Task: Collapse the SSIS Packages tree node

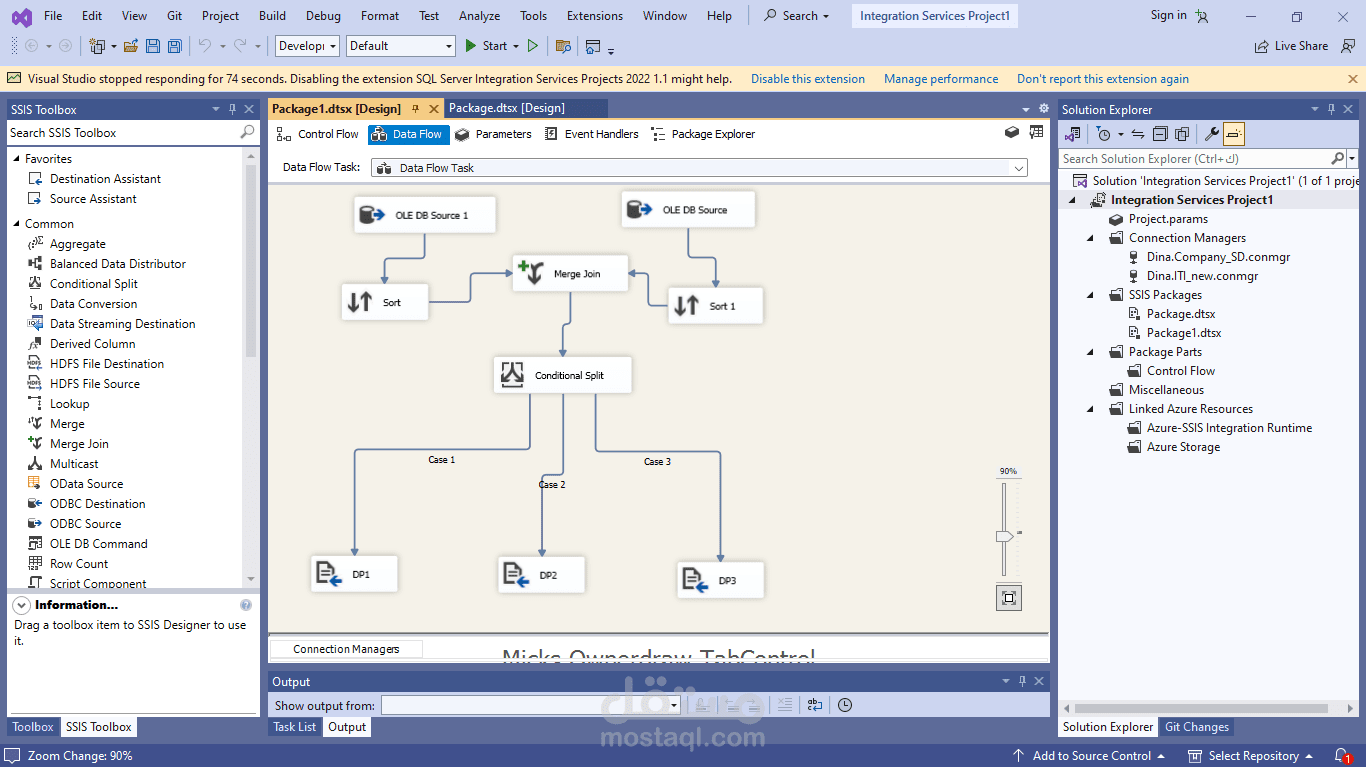Action: click(1091, 295)
